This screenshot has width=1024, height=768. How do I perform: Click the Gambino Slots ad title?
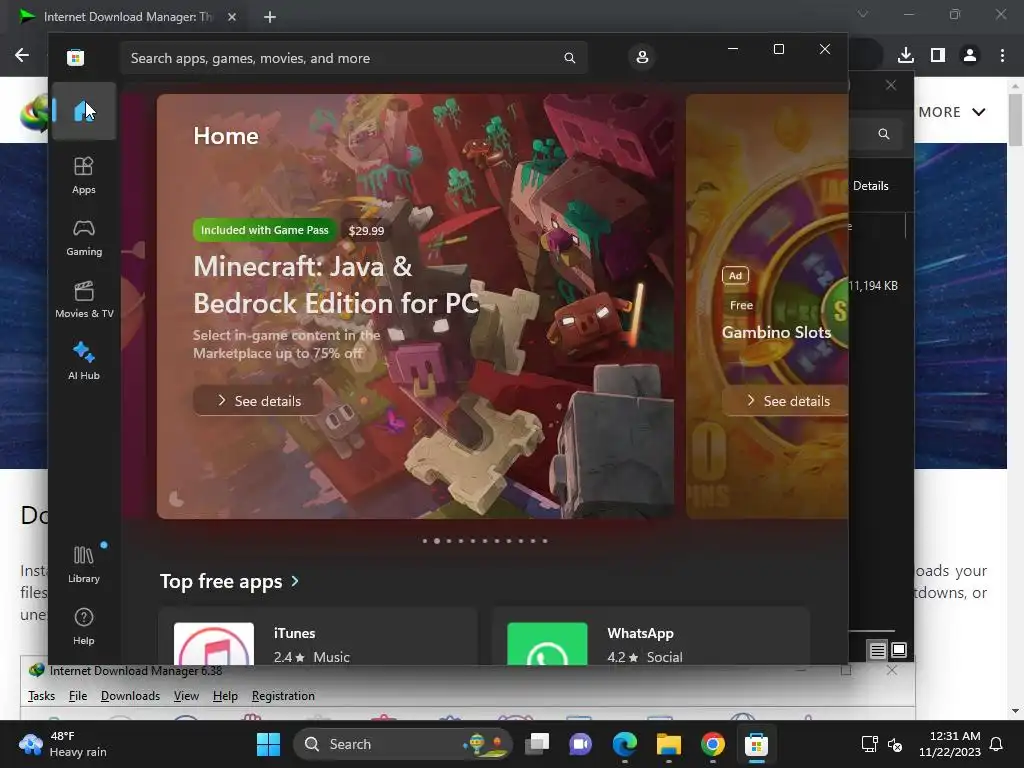point(776,332)
